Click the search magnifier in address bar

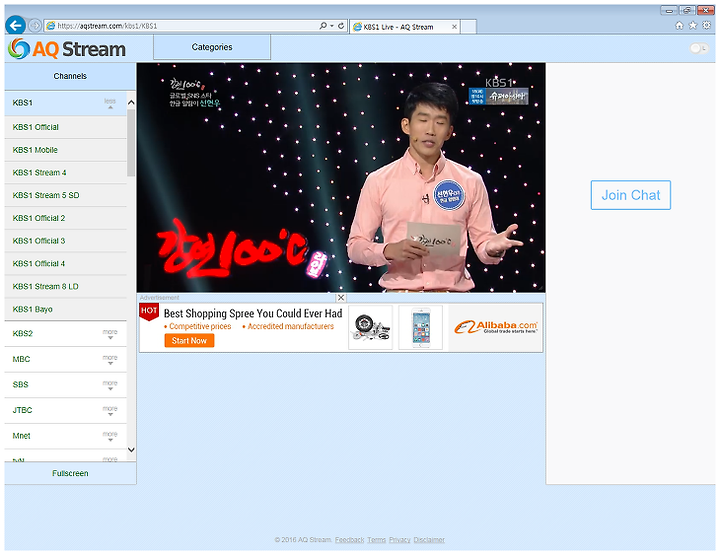pos(323,26)
